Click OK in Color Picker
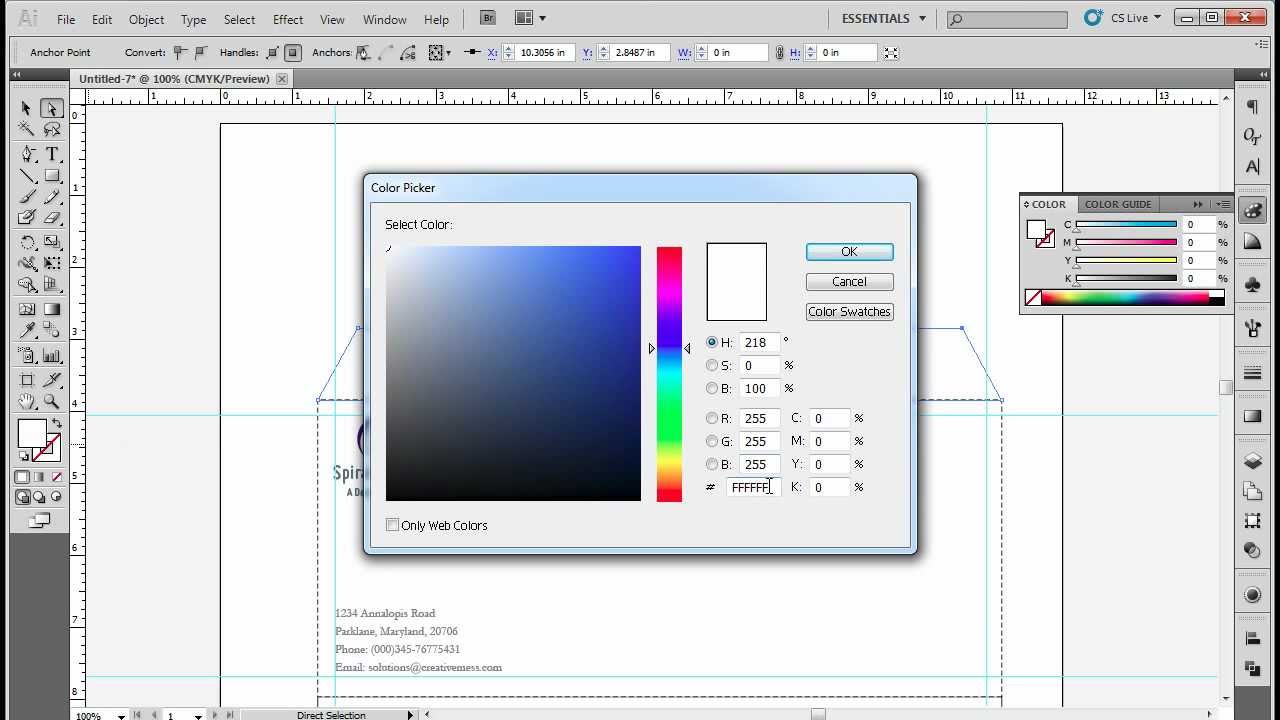The height and width of the screenshot is (720, 1280). point(849,252)
